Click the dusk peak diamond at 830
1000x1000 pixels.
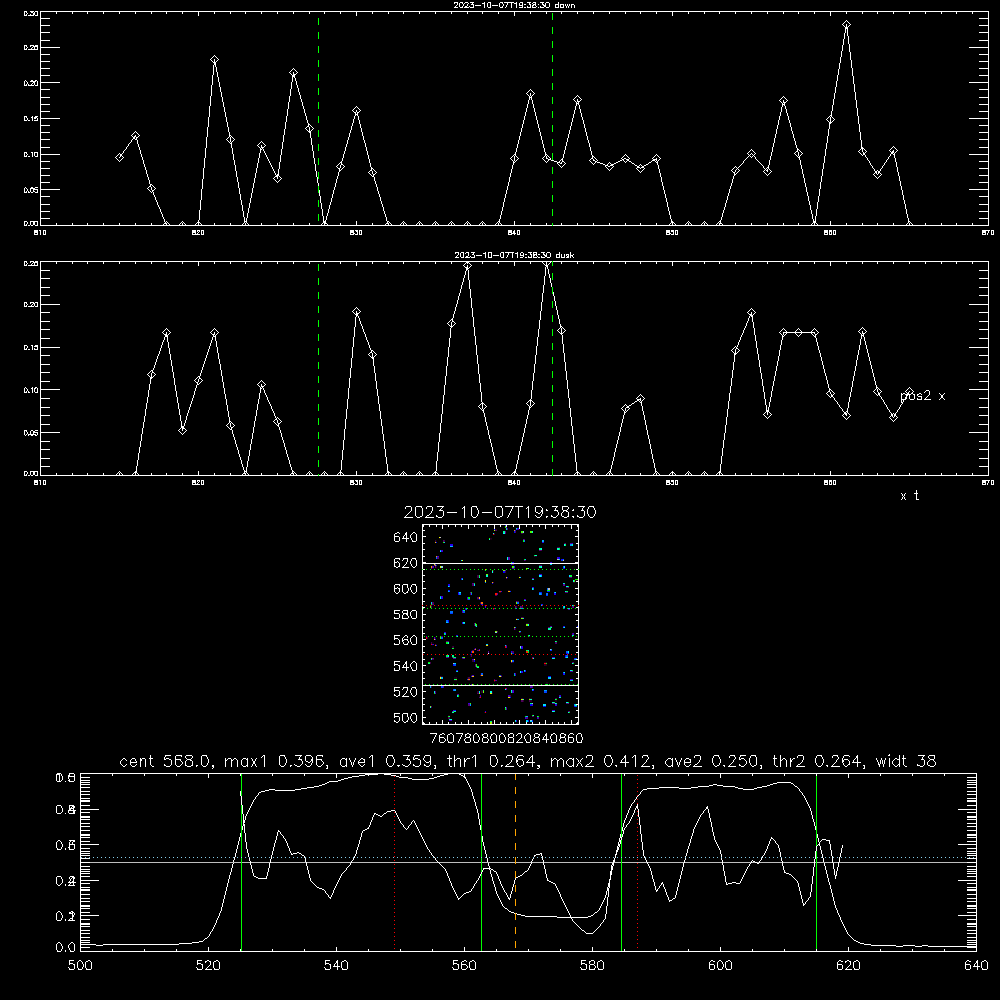357,312
